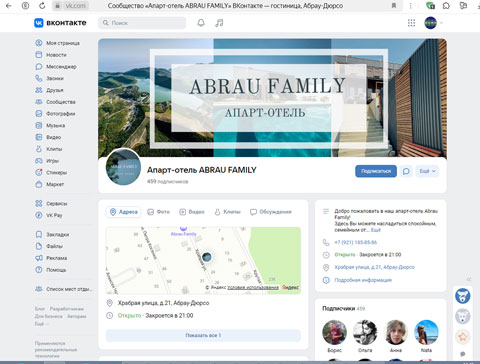Open the VK services grid icon
Image resolution: width=480 pixels, height=364 pixels.
411,23
